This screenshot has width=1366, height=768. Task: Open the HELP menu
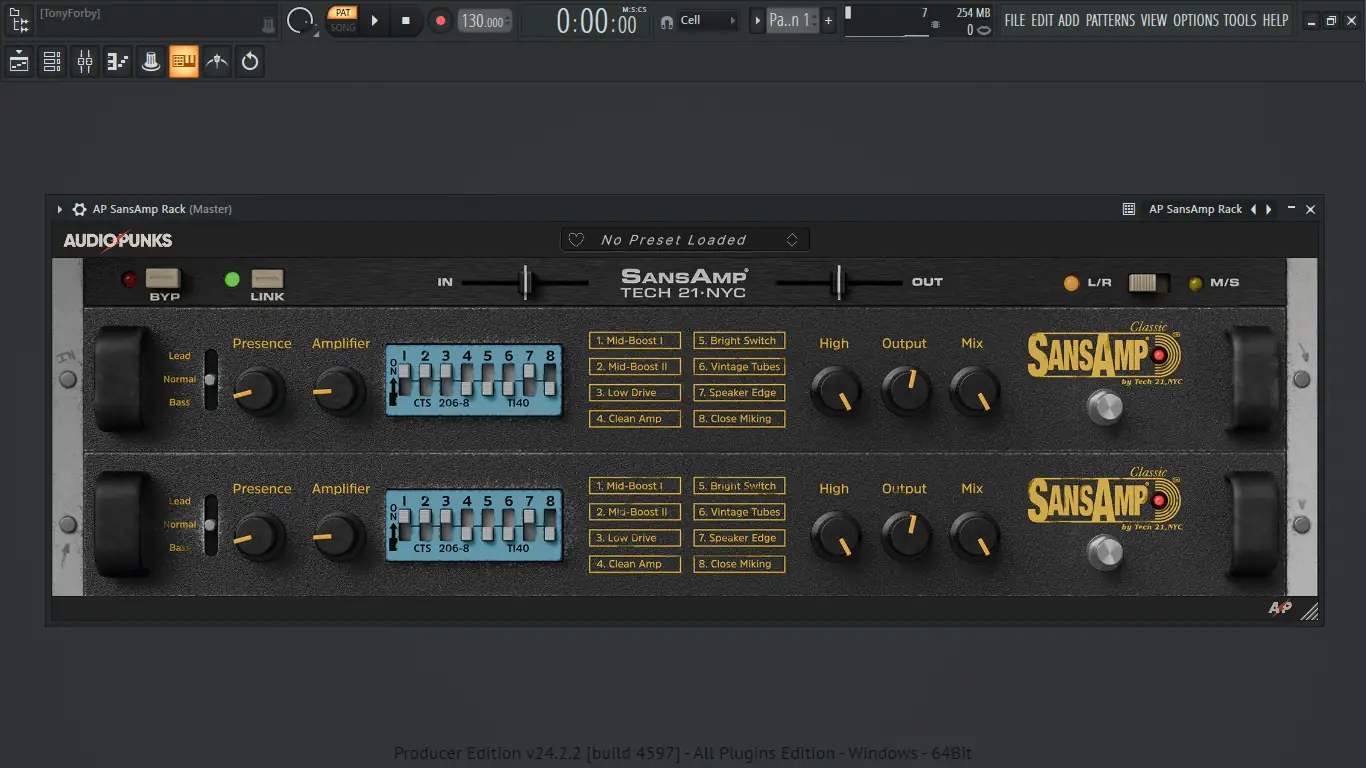point(1275,20)
